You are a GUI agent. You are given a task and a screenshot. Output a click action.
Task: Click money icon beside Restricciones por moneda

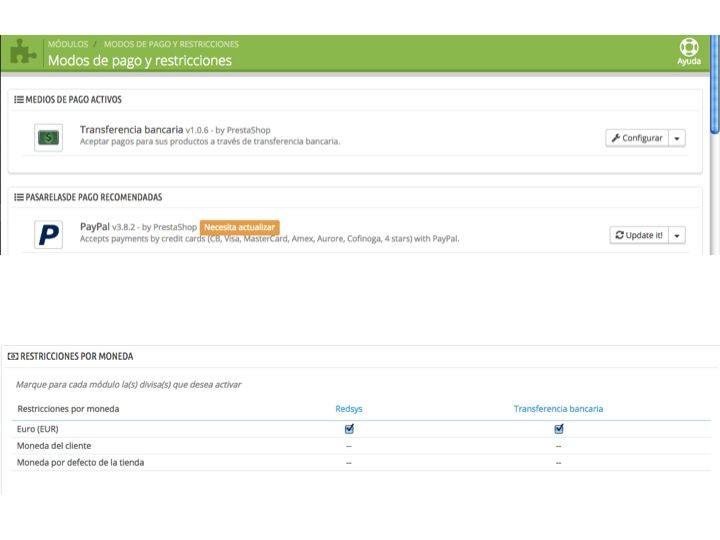point(13,356)
